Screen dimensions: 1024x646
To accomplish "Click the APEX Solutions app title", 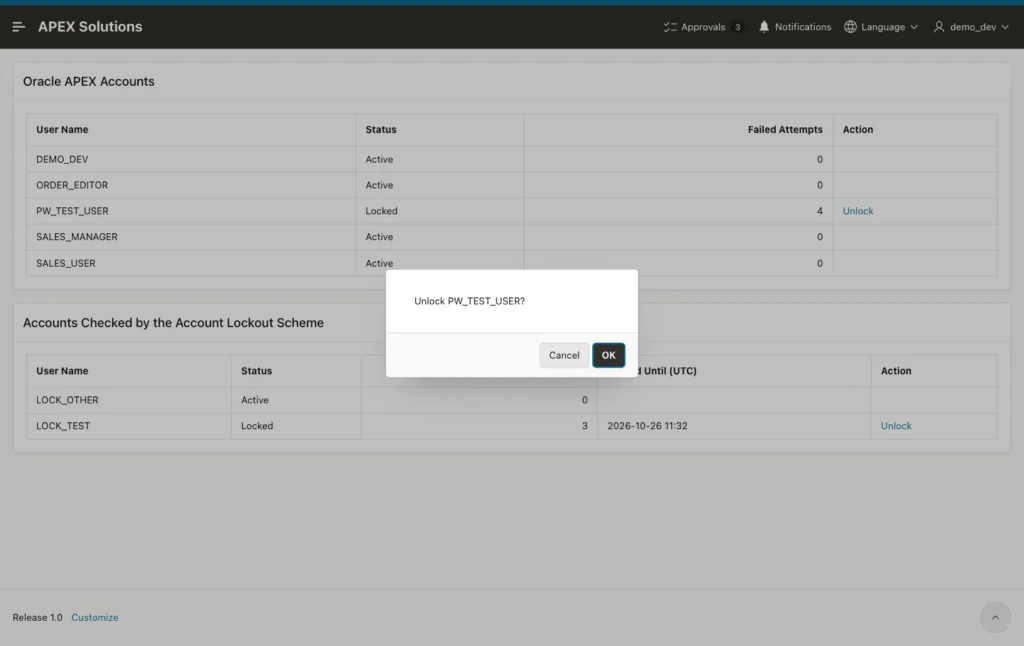I will click(90, 27).
